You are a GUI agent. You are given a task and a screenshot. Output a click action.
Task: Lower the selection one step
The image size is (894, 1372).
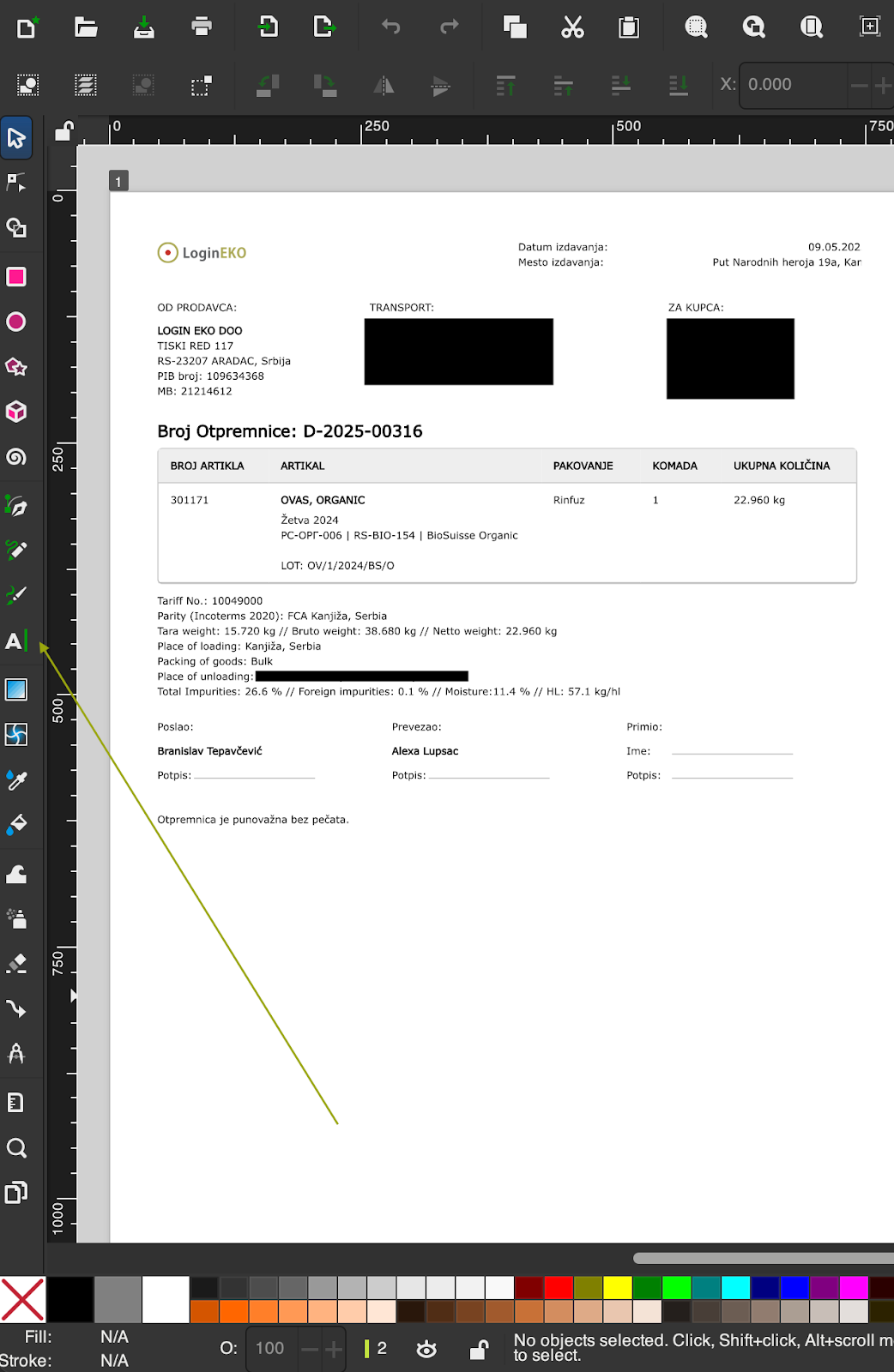(621, 85)
